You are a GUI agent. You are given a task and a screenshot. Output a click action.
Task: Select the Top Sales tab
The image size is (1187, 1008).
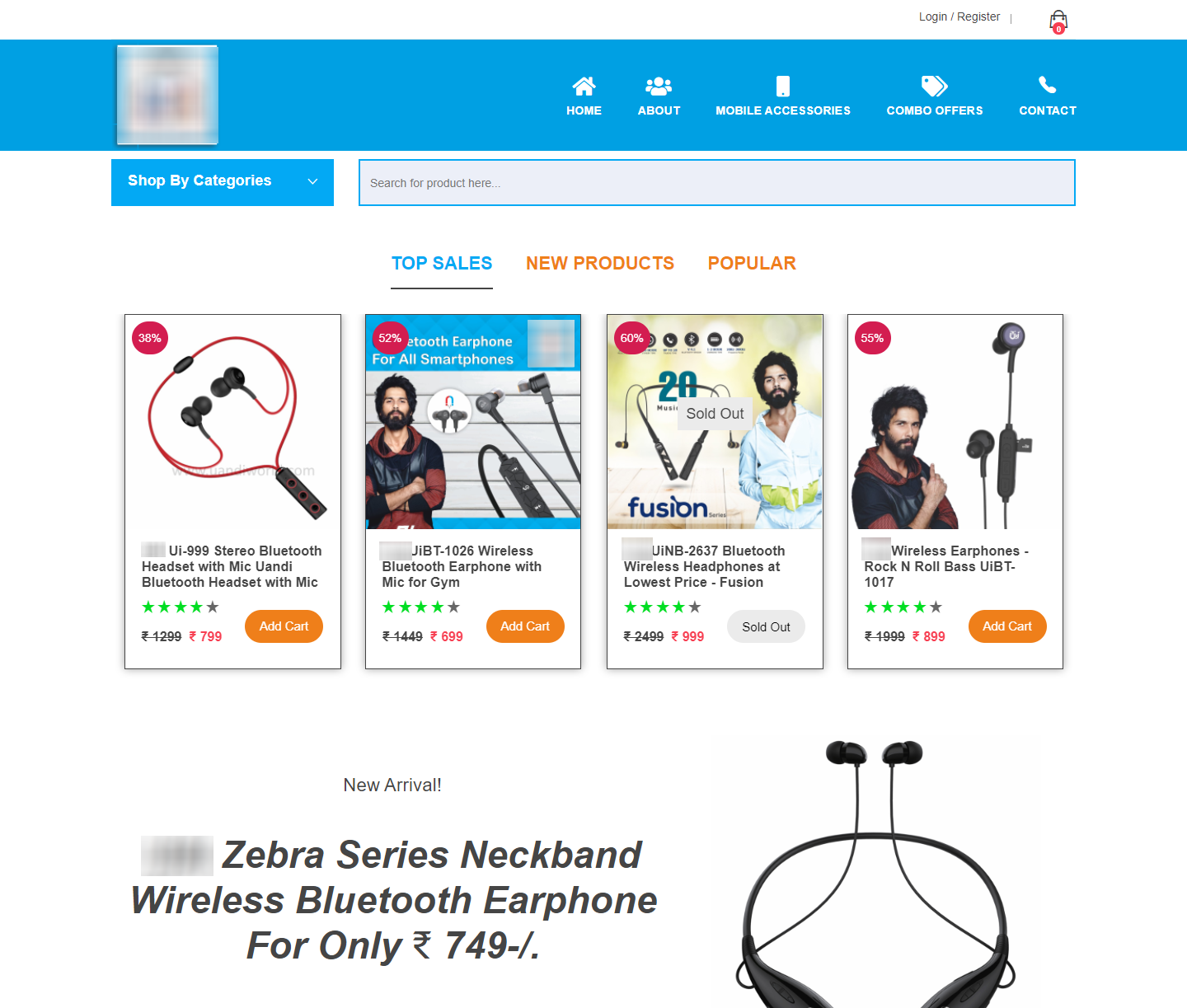pyautogui.click(x=442, y=264)
